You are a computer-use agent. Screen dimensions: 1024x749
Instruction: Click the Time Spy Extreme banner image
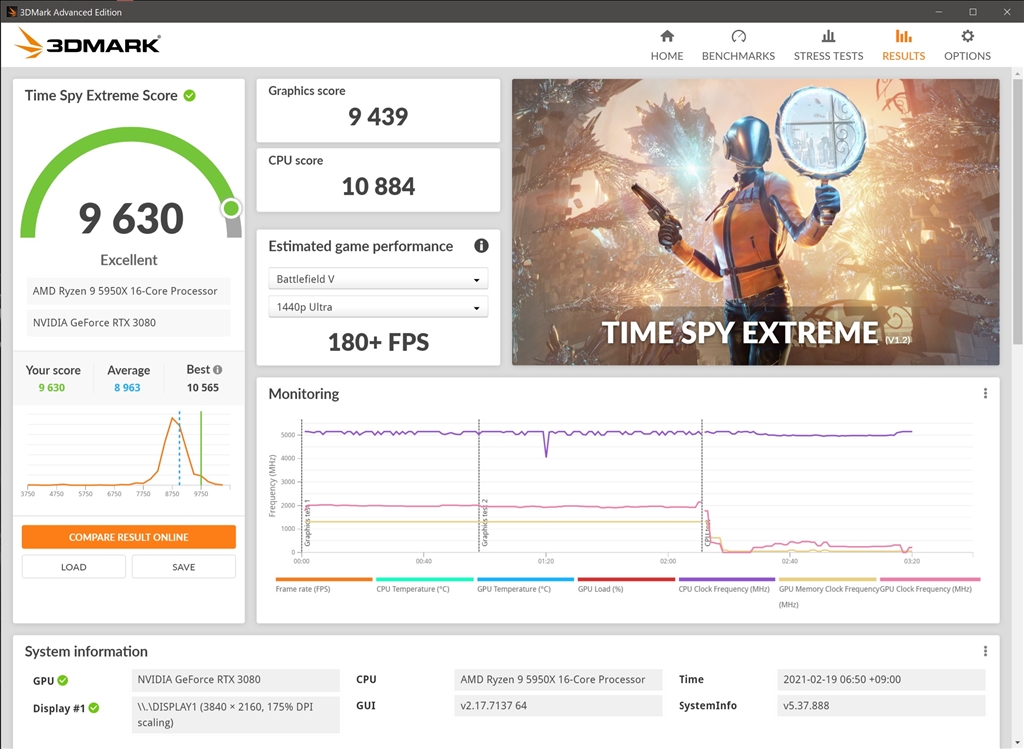[x=756, y=222]
